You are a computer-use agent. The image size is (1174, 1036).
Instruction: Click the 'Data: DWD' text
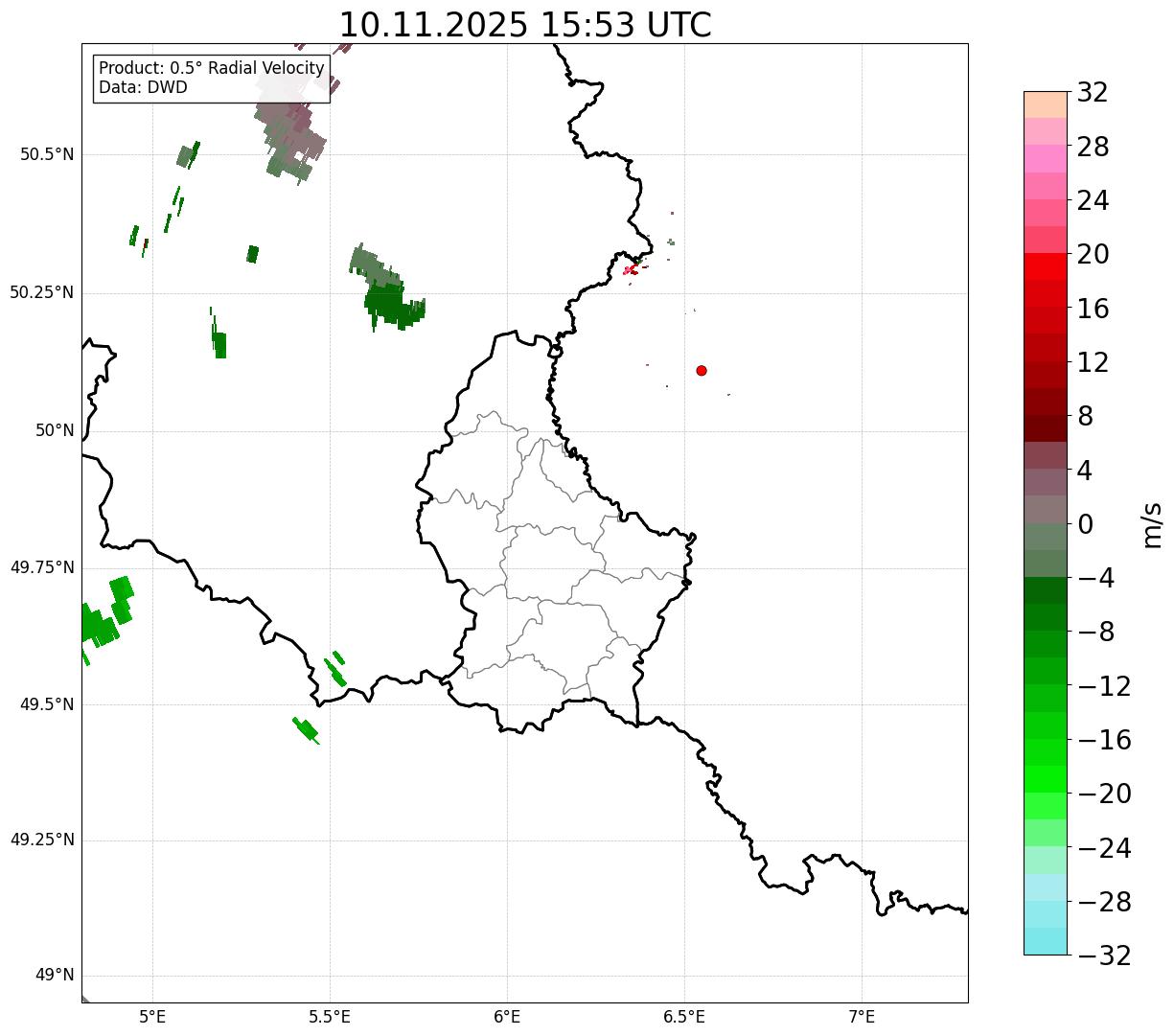(x=144, y=87)
